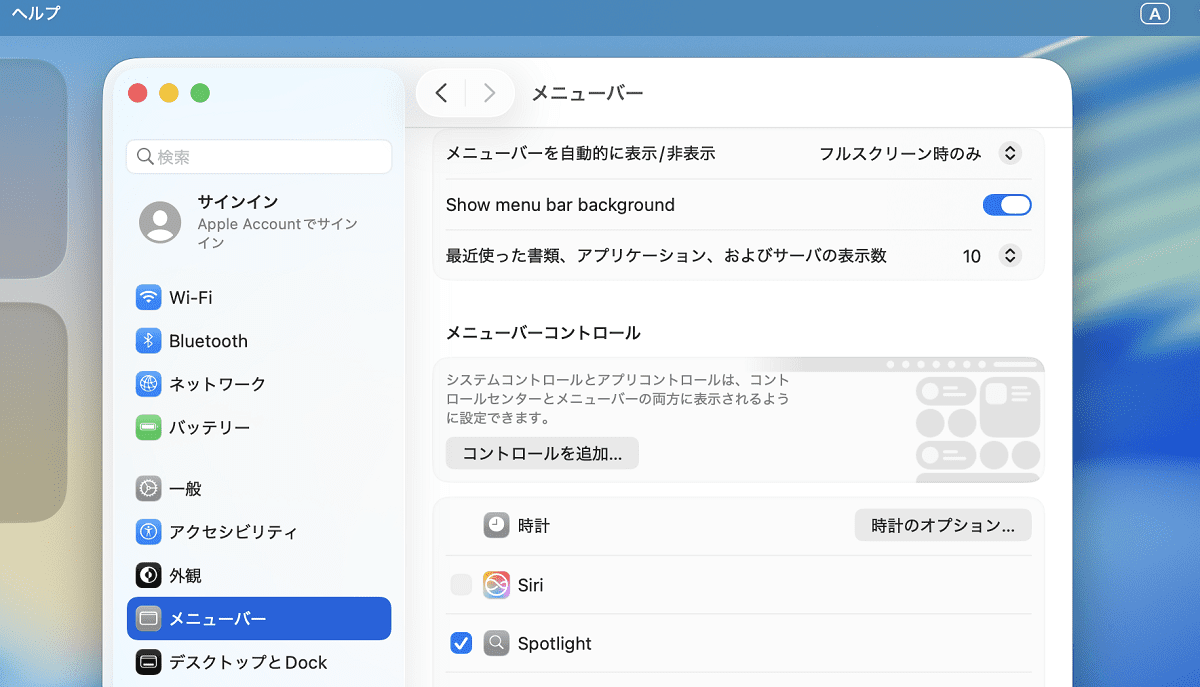Viewport: 1200px width, 687px height.
Task: Click the Siri icon in the list
Action: click(x=496, y=585)
